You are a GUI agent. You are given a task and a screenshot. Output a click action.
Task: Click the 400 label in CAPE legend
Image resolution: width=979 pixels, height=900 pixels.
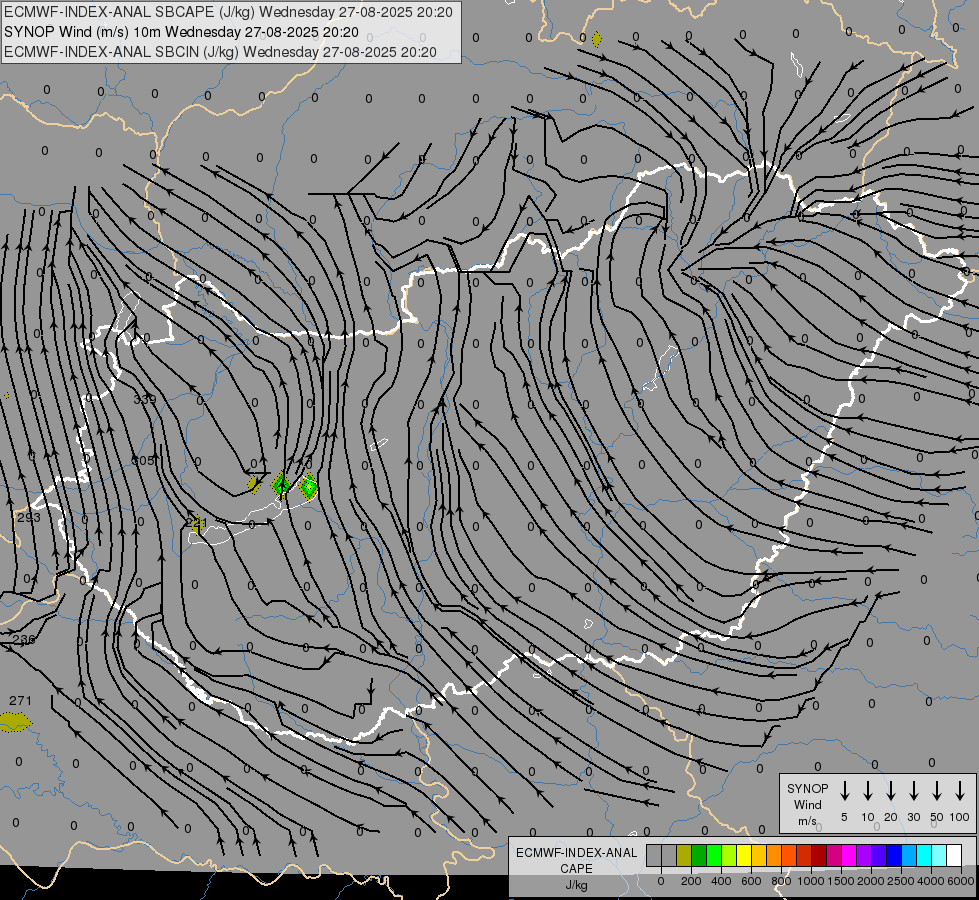coord(721,881)
